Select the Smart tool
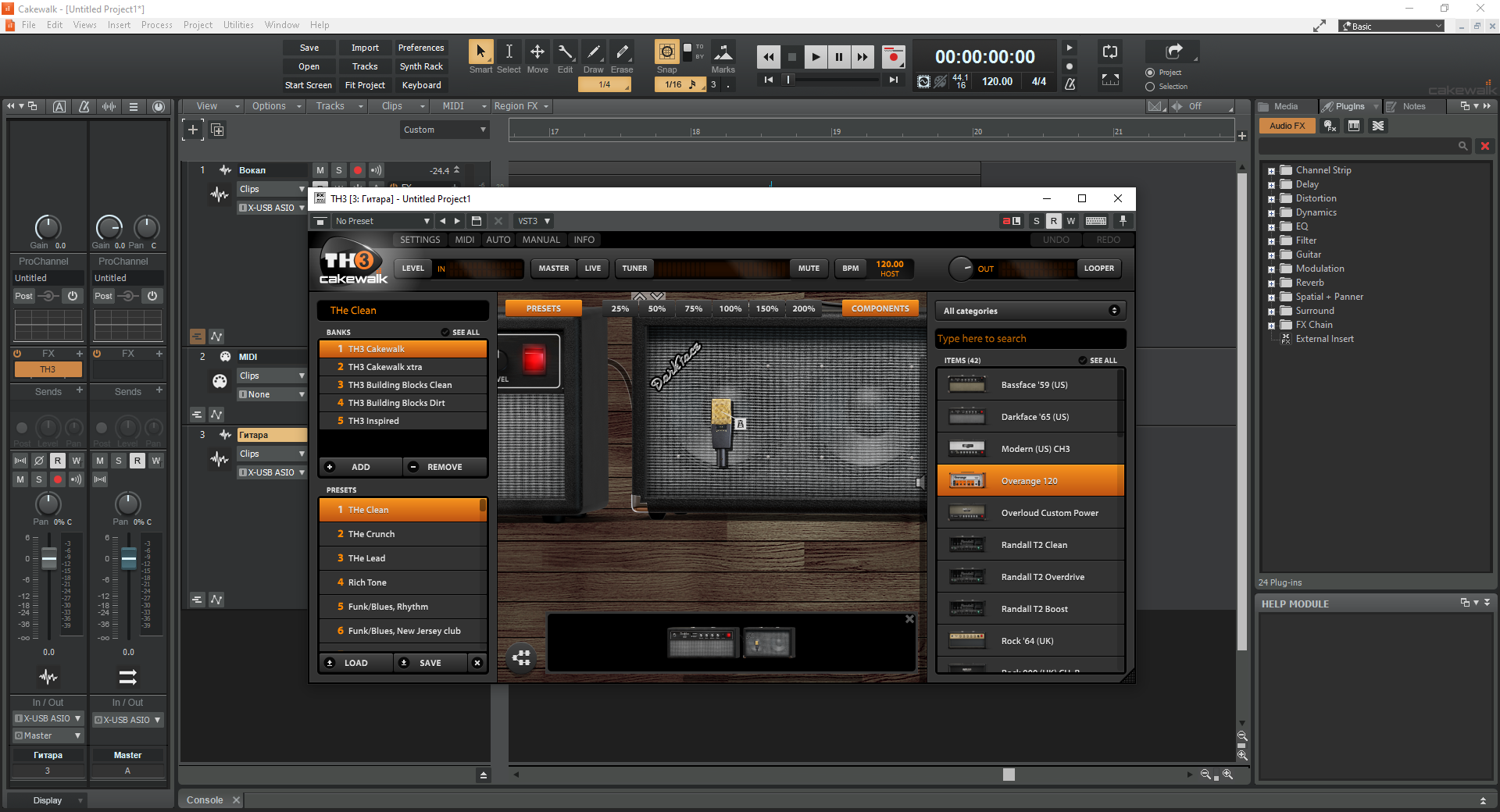The image size is (1500, 812). 480,52
